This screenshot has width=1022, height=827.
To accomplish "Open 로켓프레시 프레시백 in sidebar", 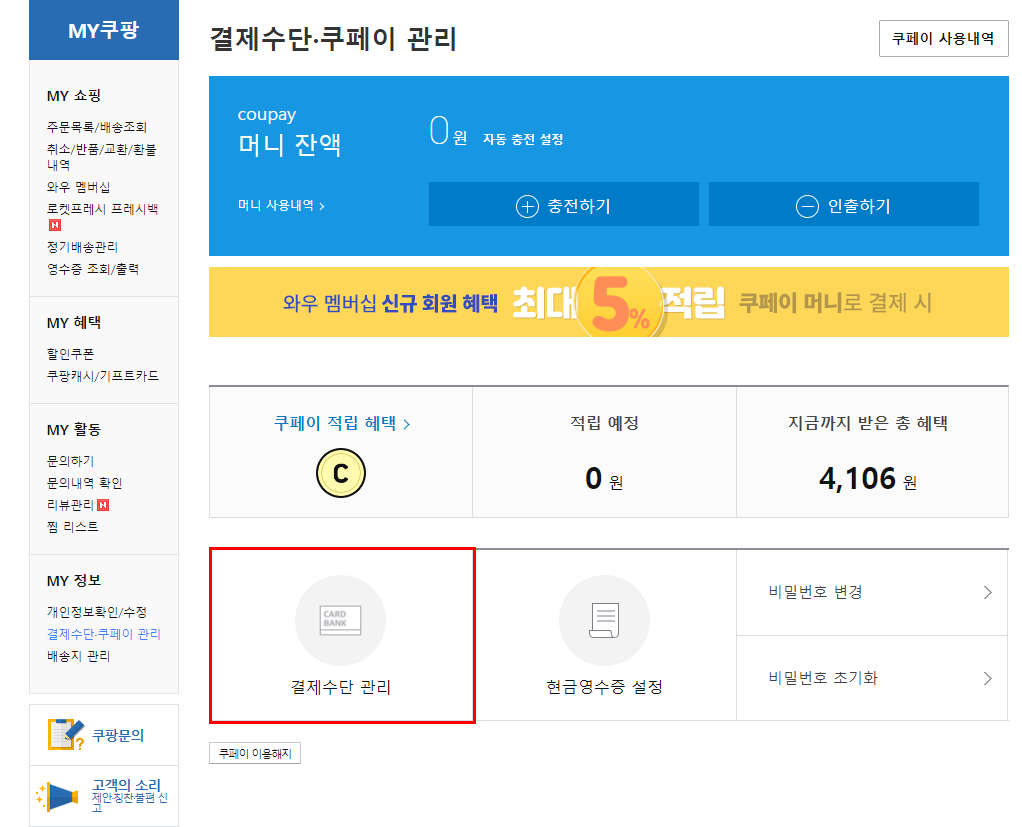I will click(102, 209).
